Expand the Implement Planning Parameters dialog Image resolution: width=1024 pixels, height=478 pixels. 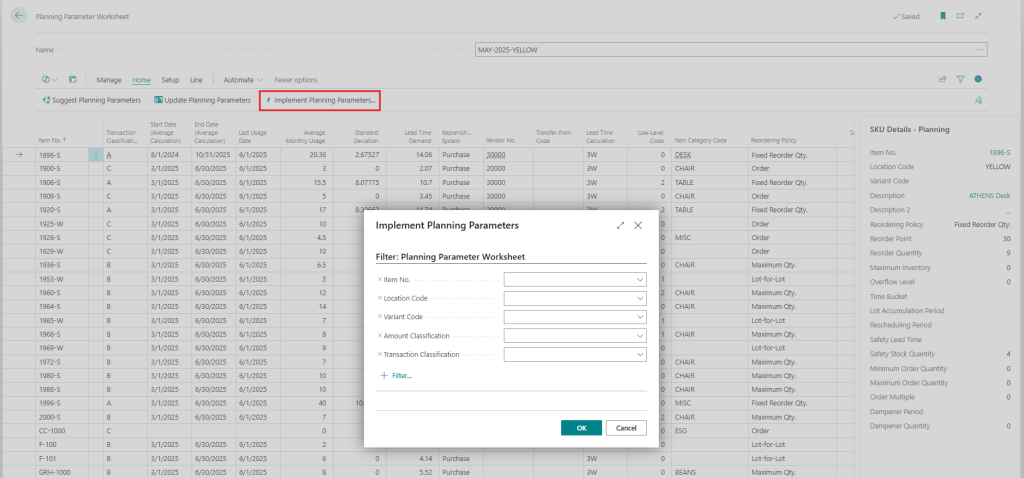(620, 226)
